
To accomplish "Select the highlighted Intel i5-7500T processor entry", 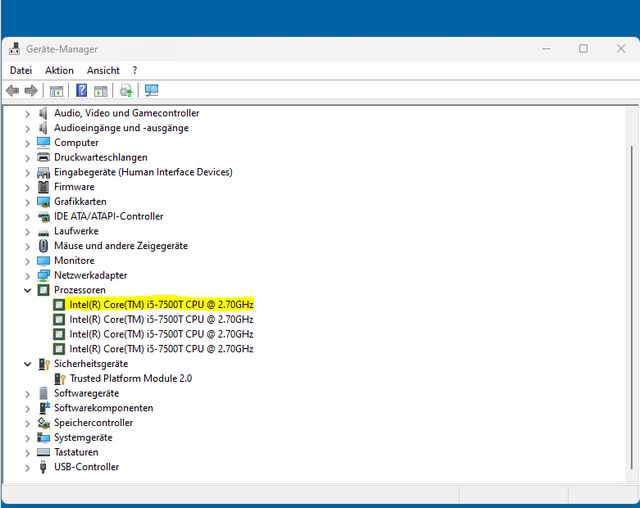I will point(161,305).
